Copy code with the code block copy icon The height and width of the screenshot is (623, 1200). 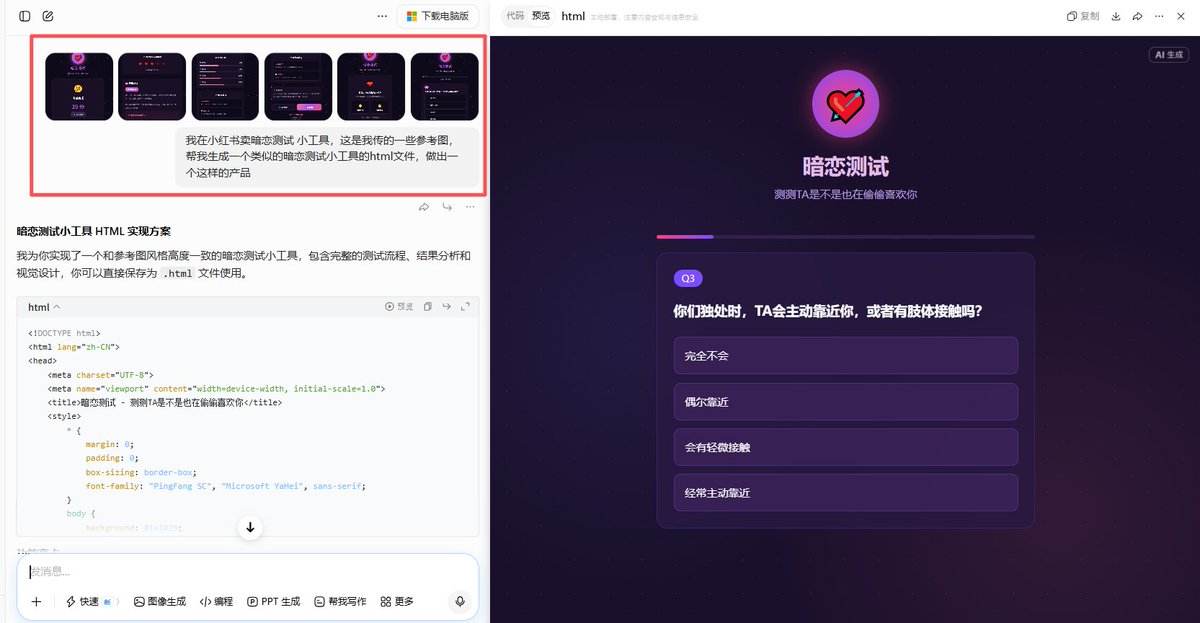428,307
